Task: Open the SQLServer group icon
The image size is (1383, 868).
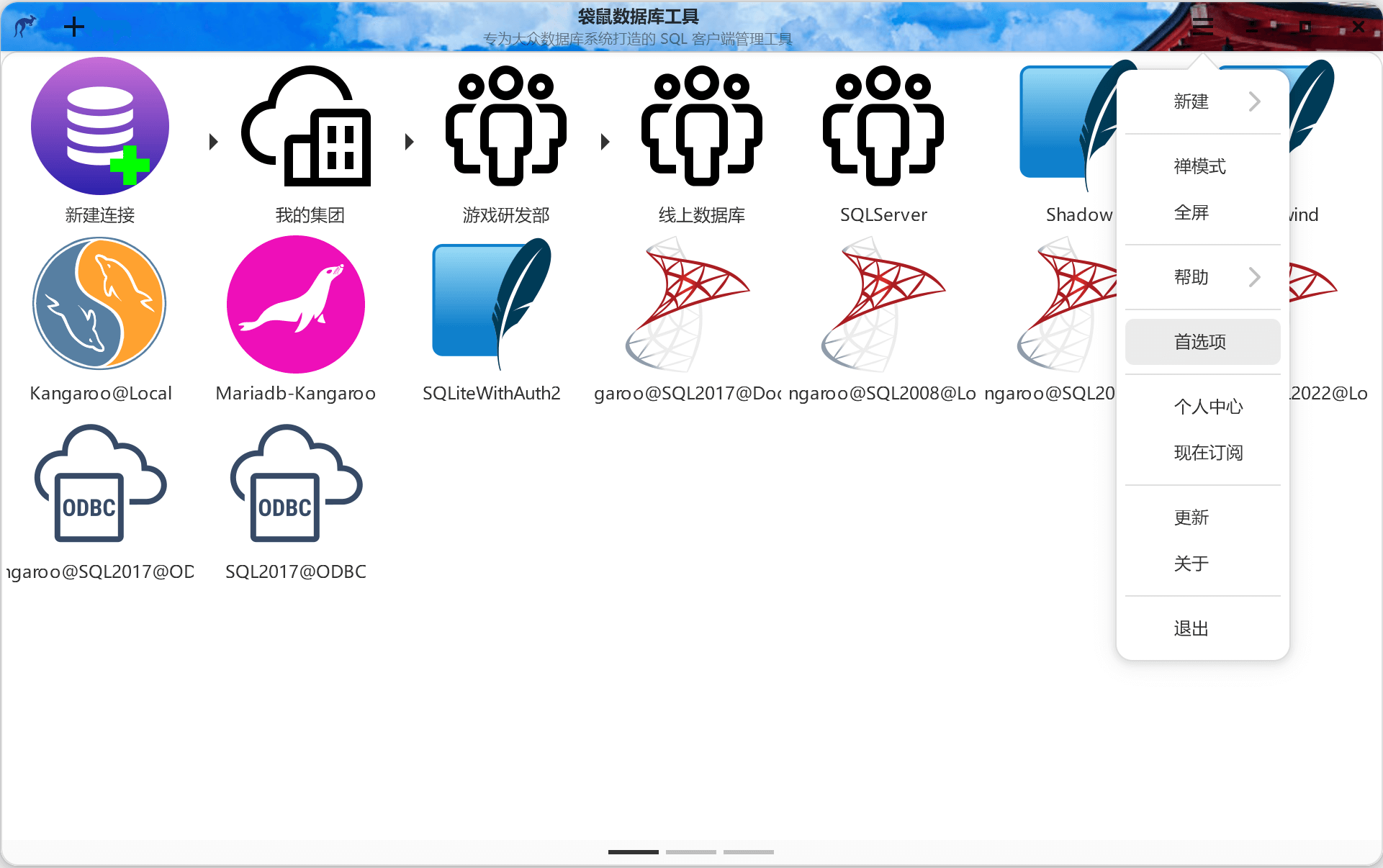Action: (883, 126)
